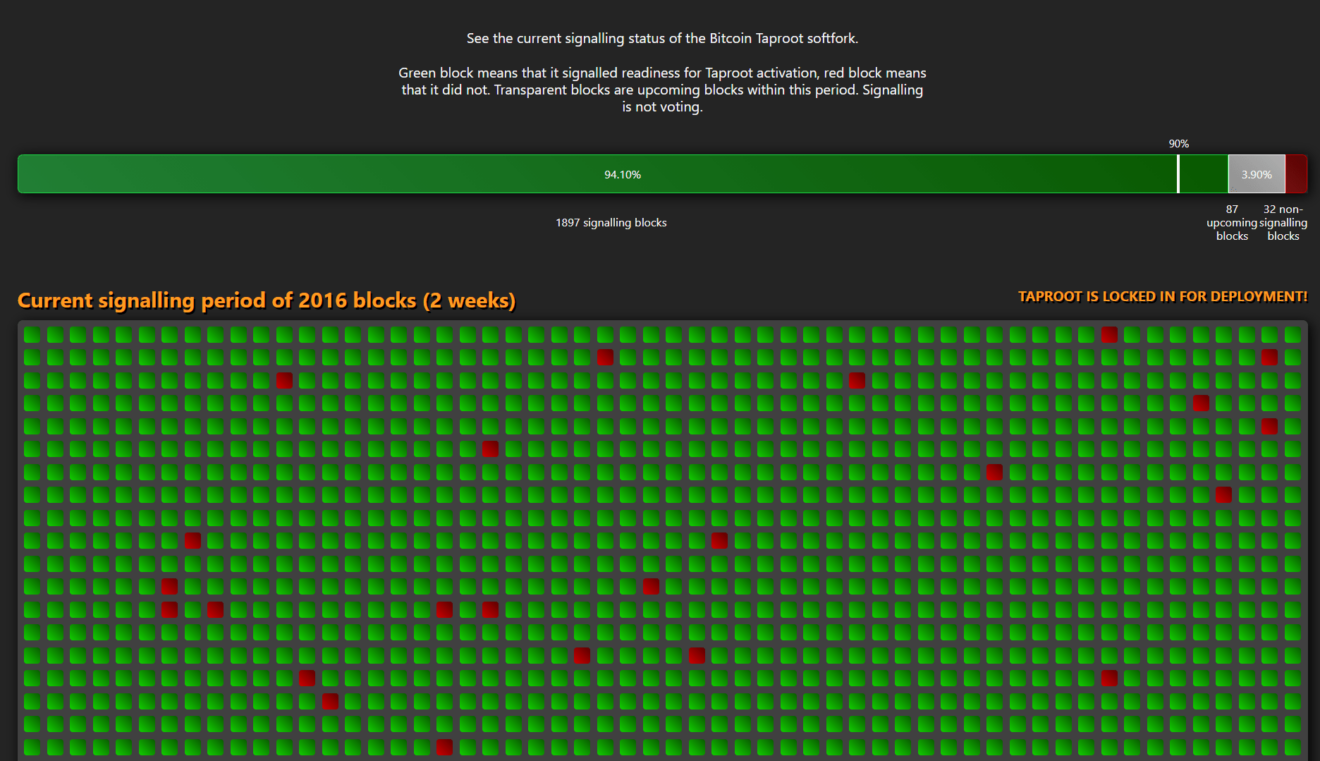Click the grey 3.90% upcoming blocks segment
1320x761 pixels.
1257,174
